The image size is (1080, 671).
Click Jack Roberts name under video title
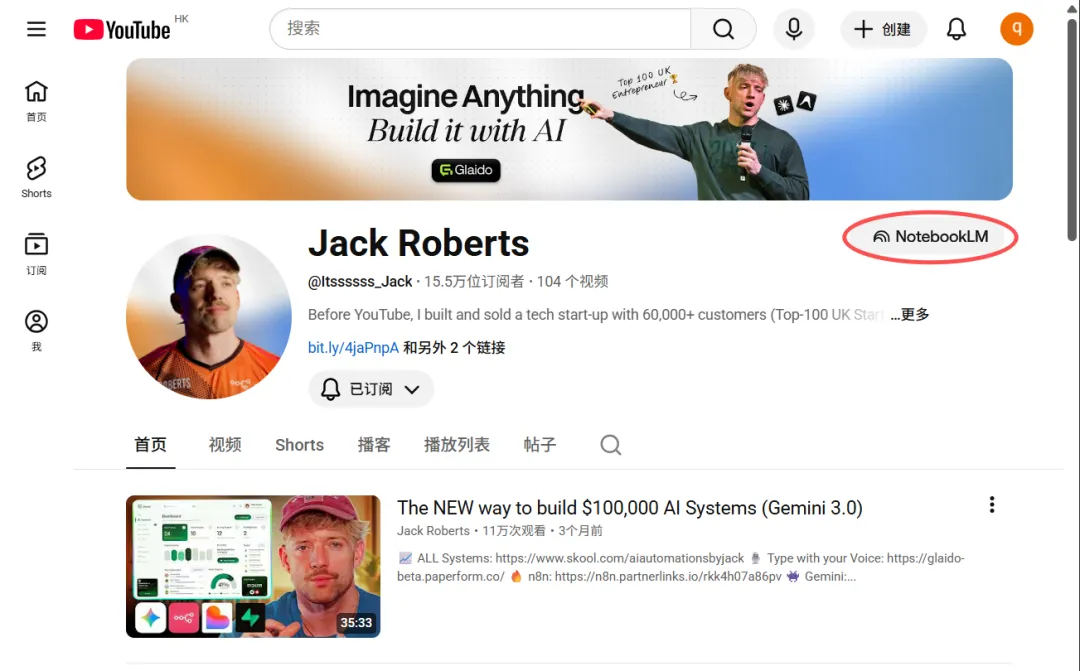click(x=433, y=531)
